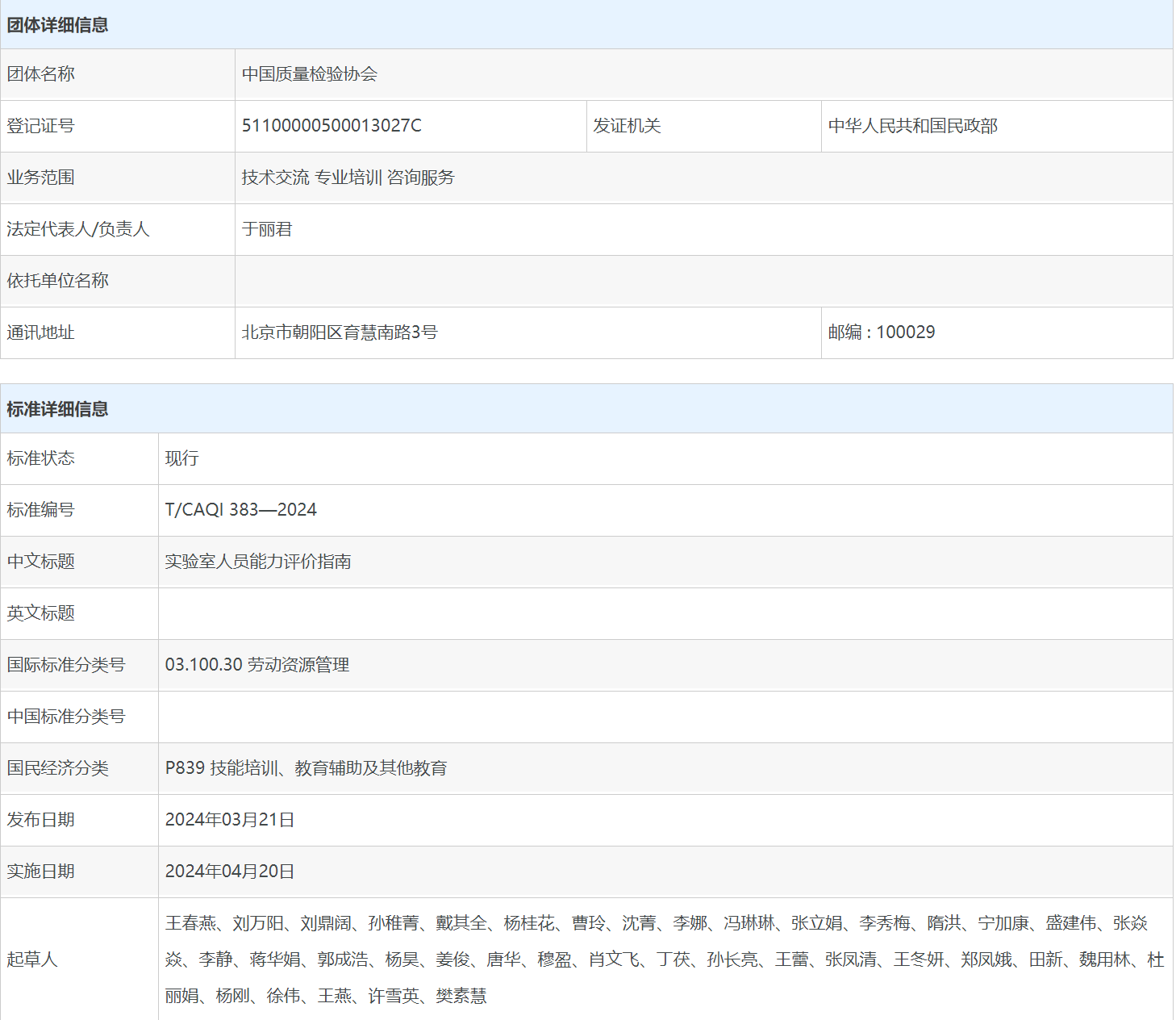
Task: Select the 英文标题 label
Action: tap(40, 613)
